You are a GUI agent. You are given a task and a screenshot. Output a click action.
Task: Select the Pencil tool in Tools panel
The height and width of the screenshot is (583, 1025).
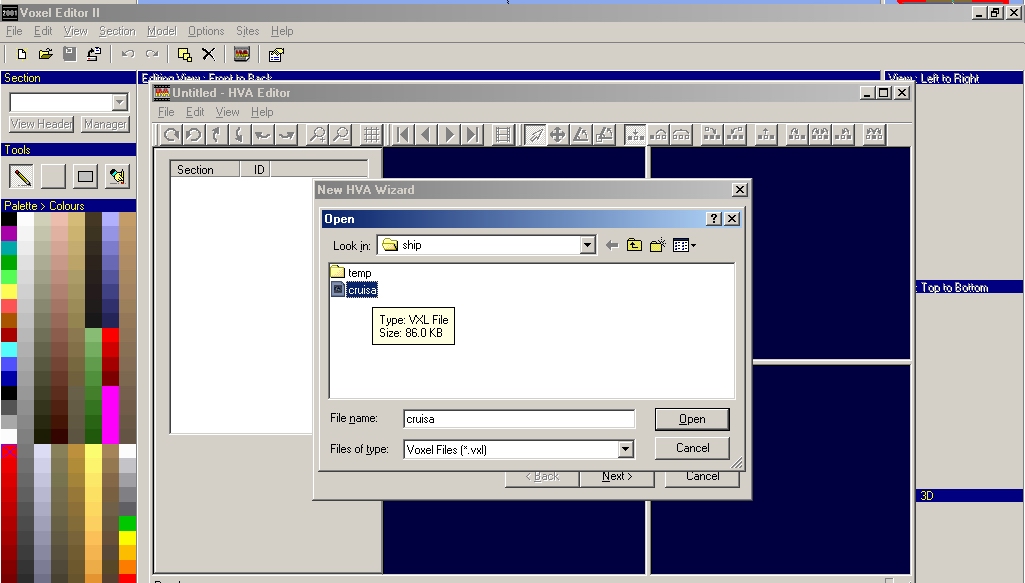point(22,176)
